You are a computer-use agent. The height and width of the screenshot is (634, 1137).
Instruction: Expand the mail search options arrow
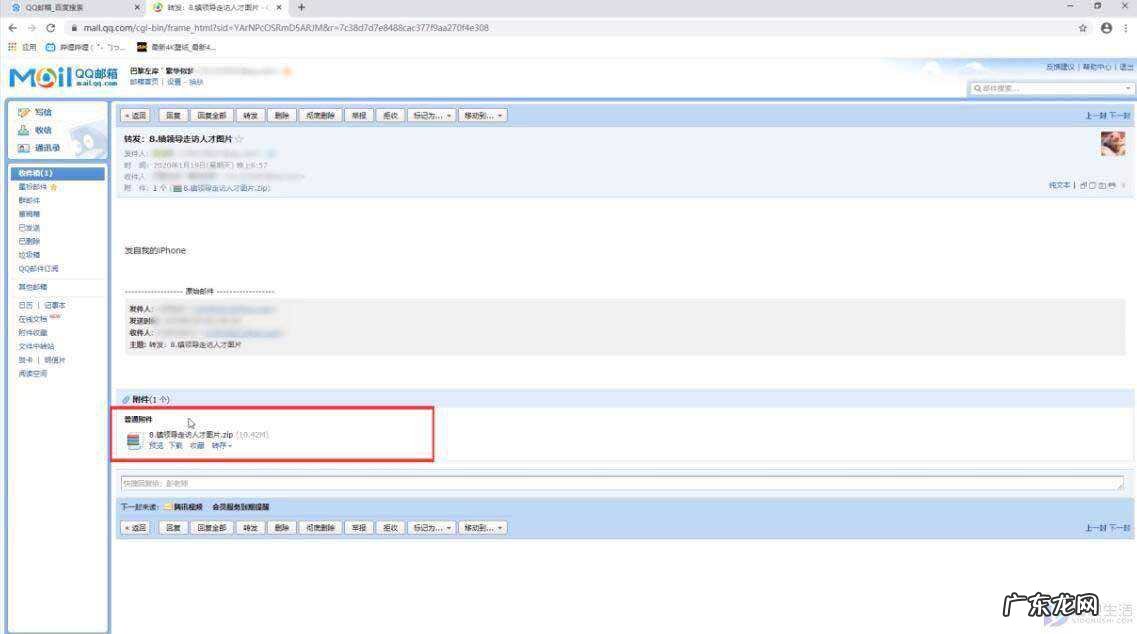1128,88
